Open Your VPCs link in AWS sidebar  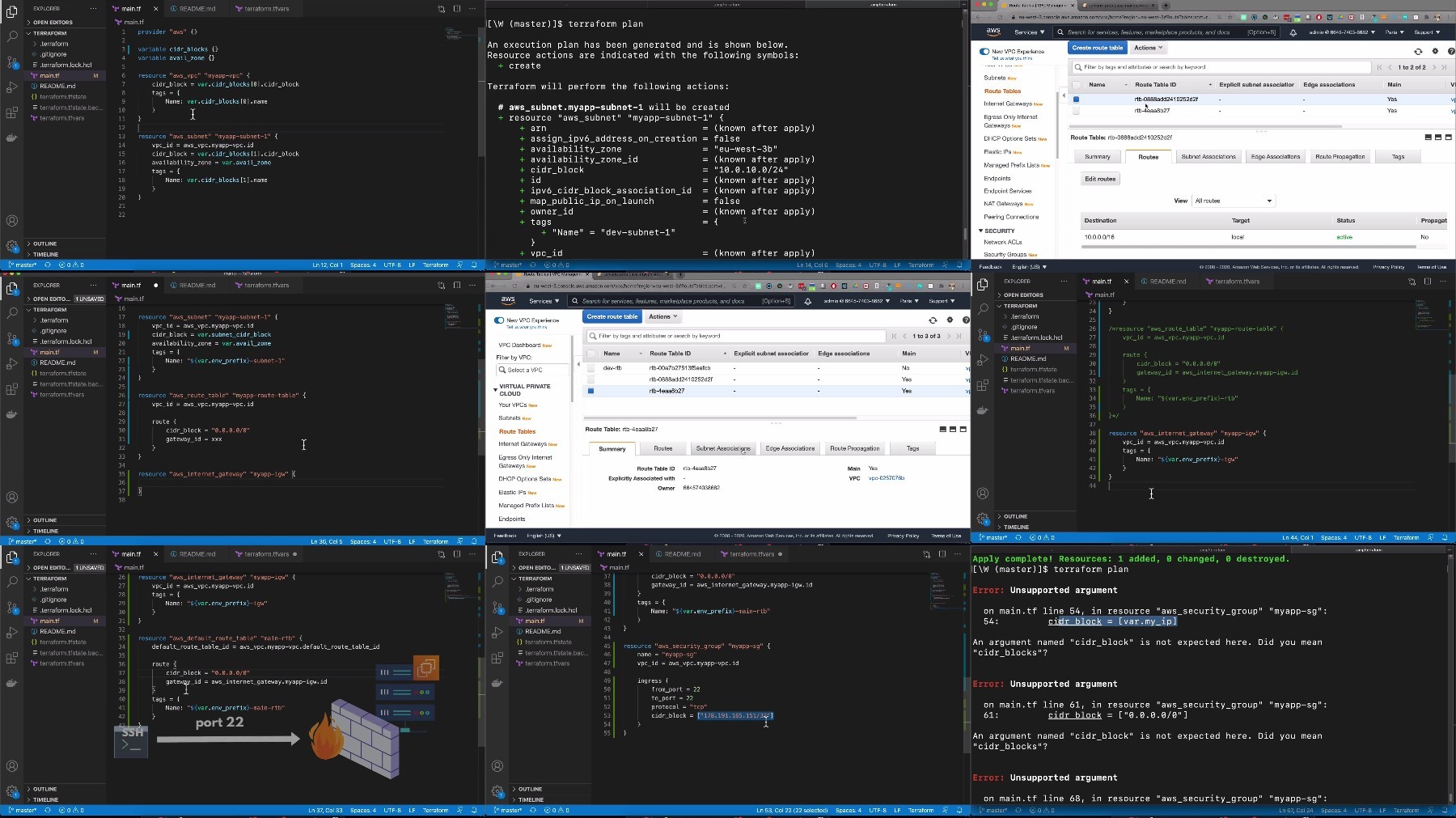pyautogui.click(x=513, y=405)
